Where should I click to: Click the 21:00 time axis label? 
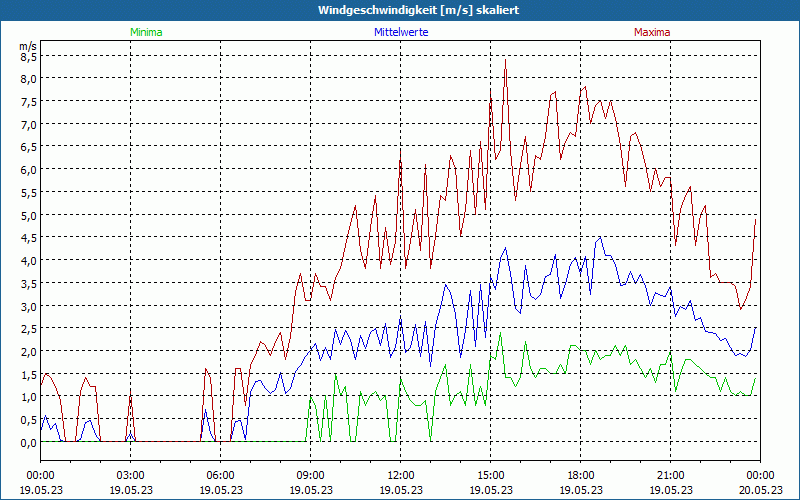point(670,476)
